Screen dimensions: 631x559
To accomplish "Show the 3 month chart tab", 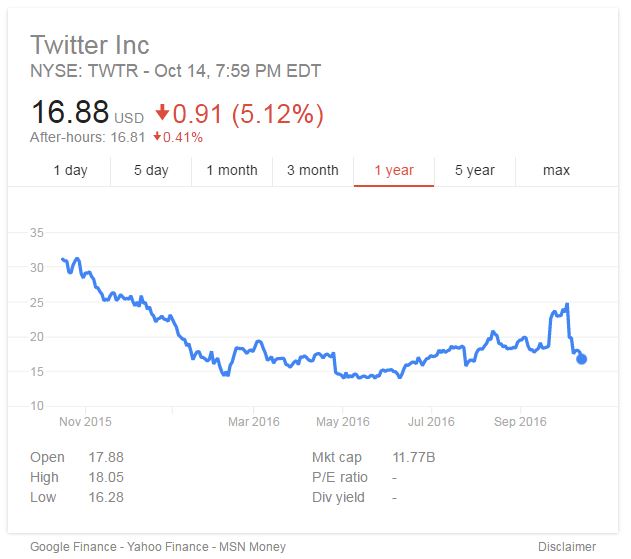I will [313, 170].
